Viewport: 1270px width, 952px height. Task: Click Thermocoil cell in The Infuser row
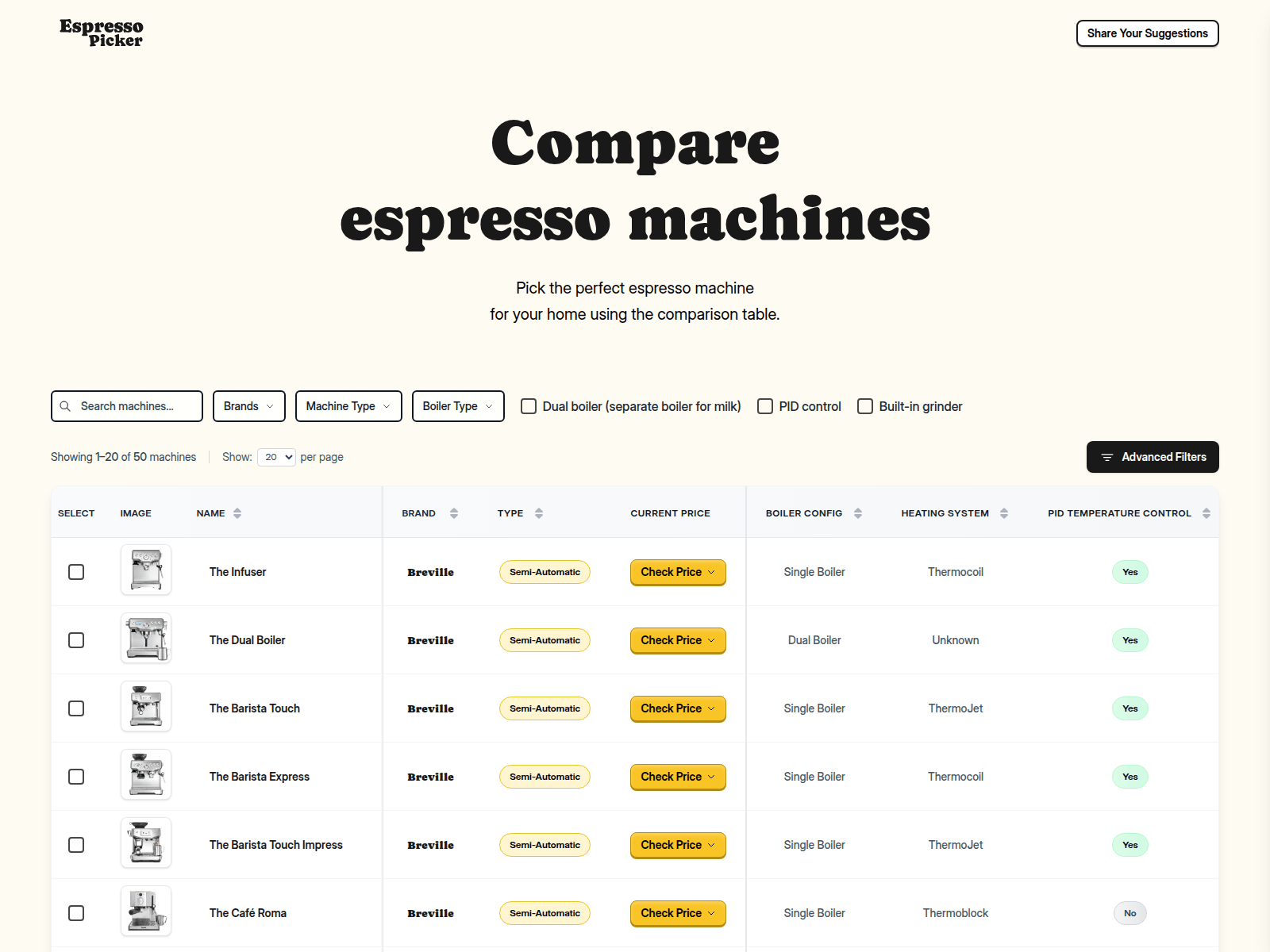tap(956, 572)
